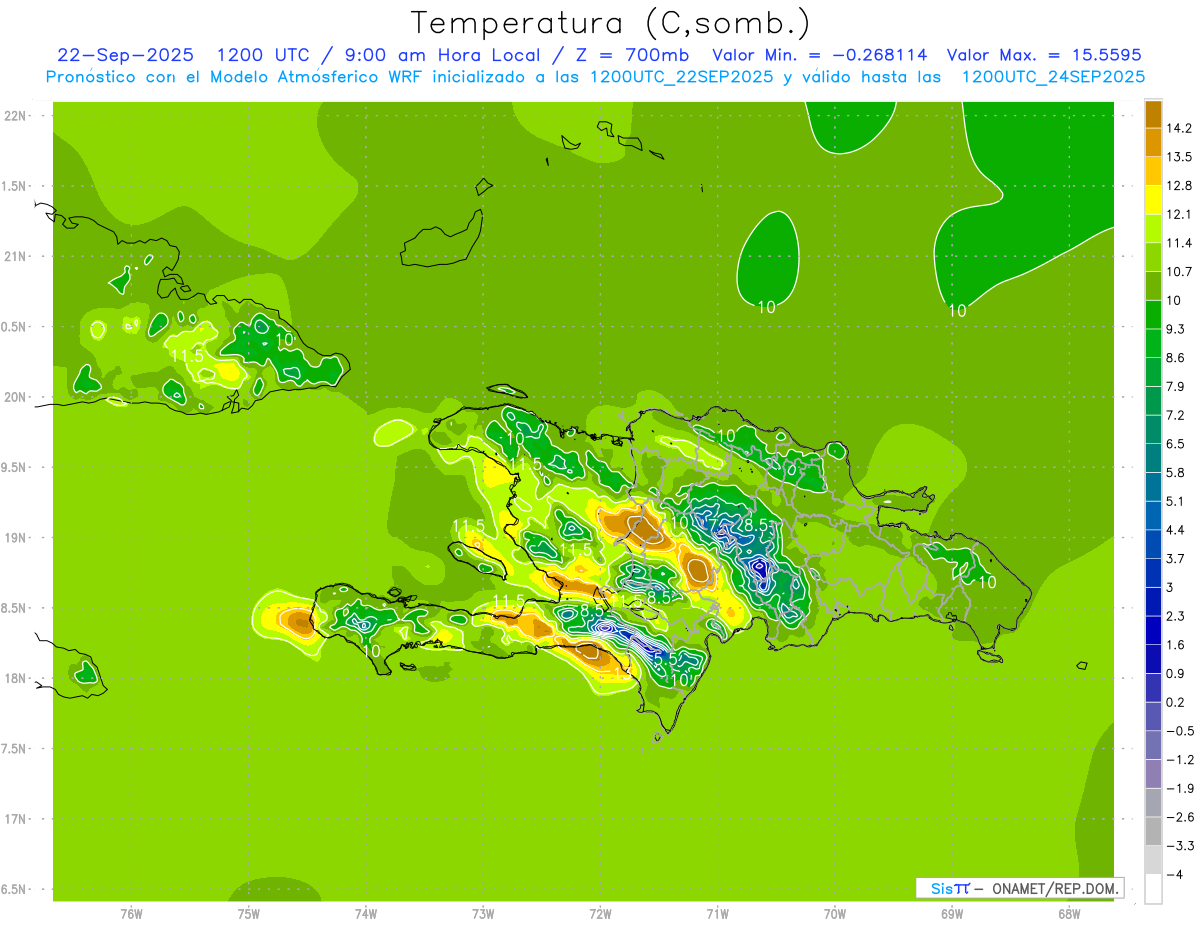Click the 1200UTC_24SEP2025 valid-until timestamp
This screenshot has width=1200, height=927.
coord(1053,76)
